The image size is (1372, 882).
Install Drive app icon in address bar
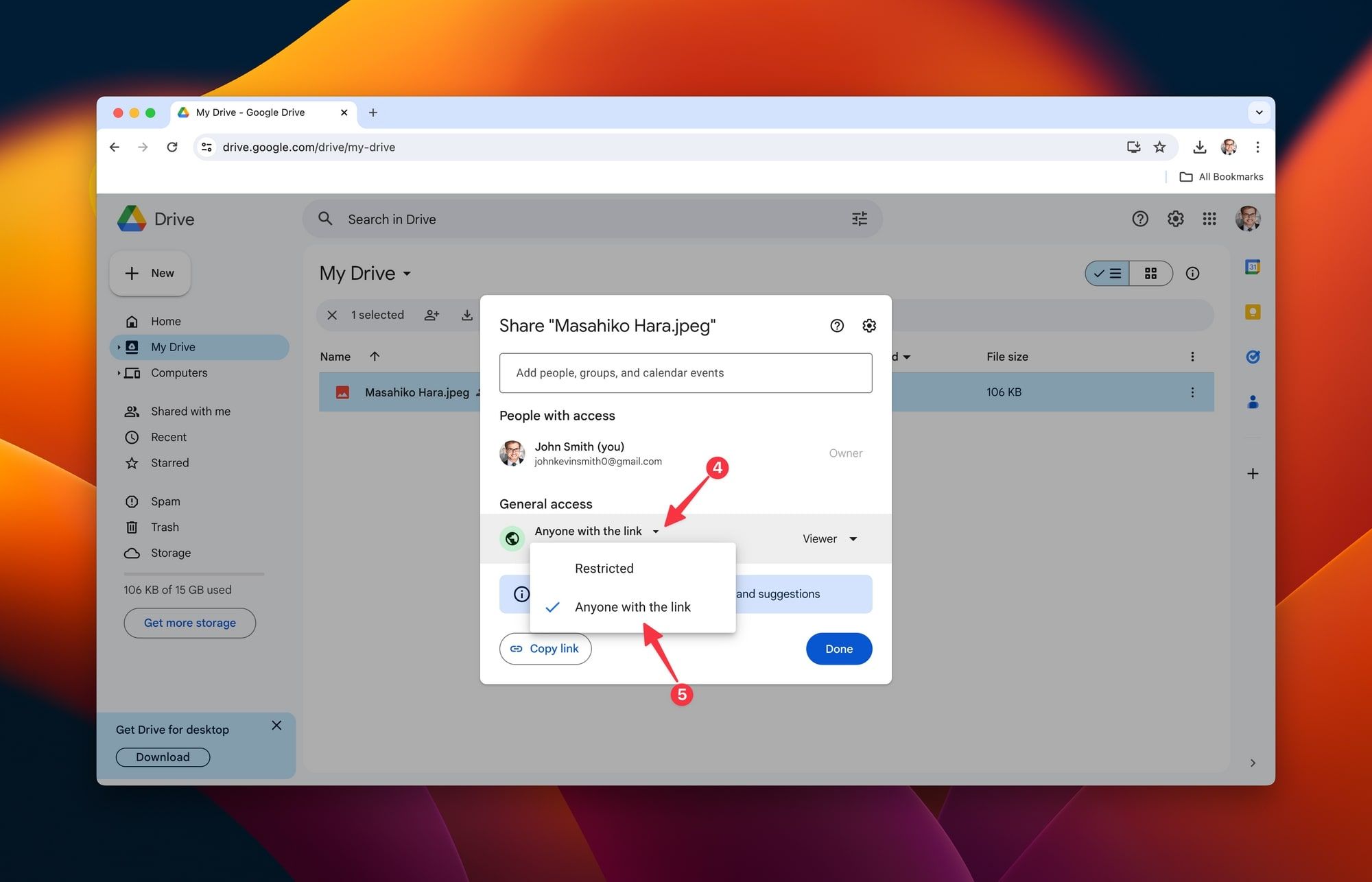[1134, 147]
